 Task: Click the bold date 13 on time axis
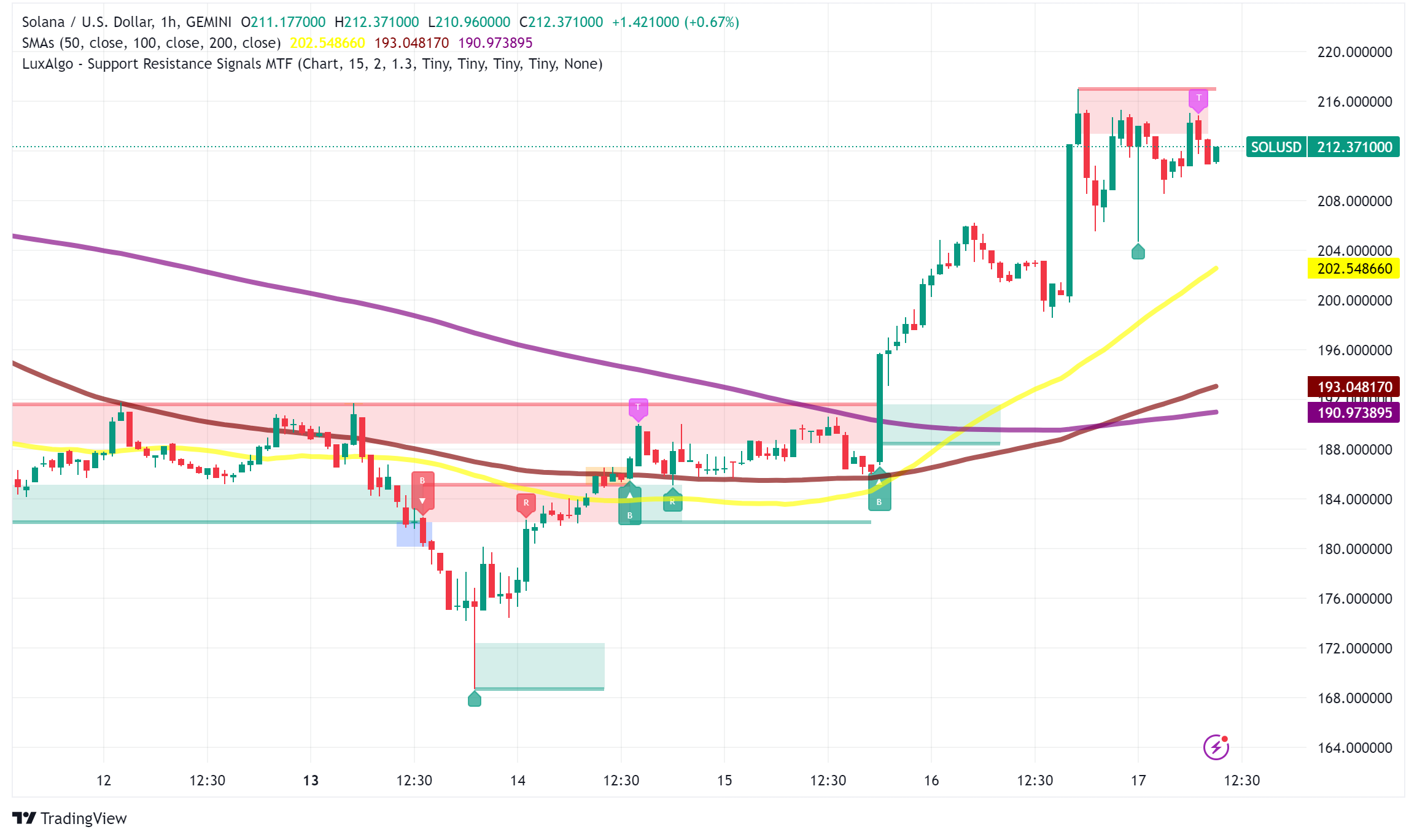311,780
